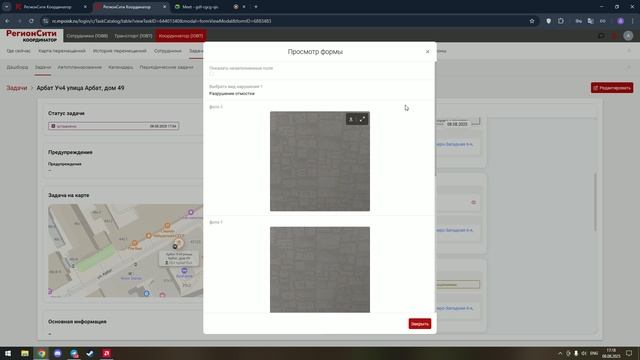Screen dimensions: 640x360
Task: Go to Задачи via the breadcrumb link
Action: click(x=16, y=88)
